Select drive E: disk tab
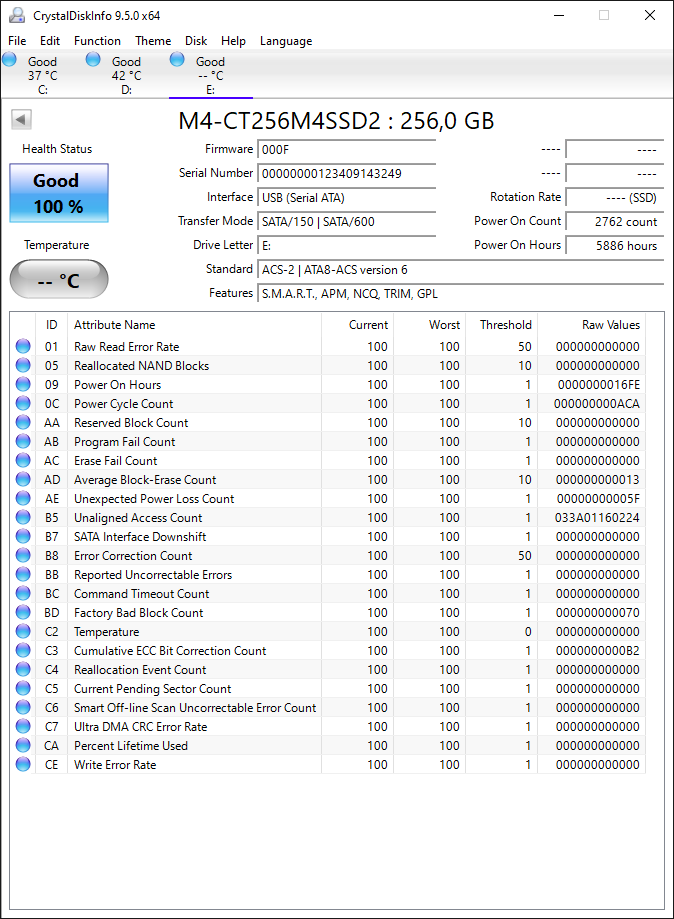674x919 pixels. (210, 75)
